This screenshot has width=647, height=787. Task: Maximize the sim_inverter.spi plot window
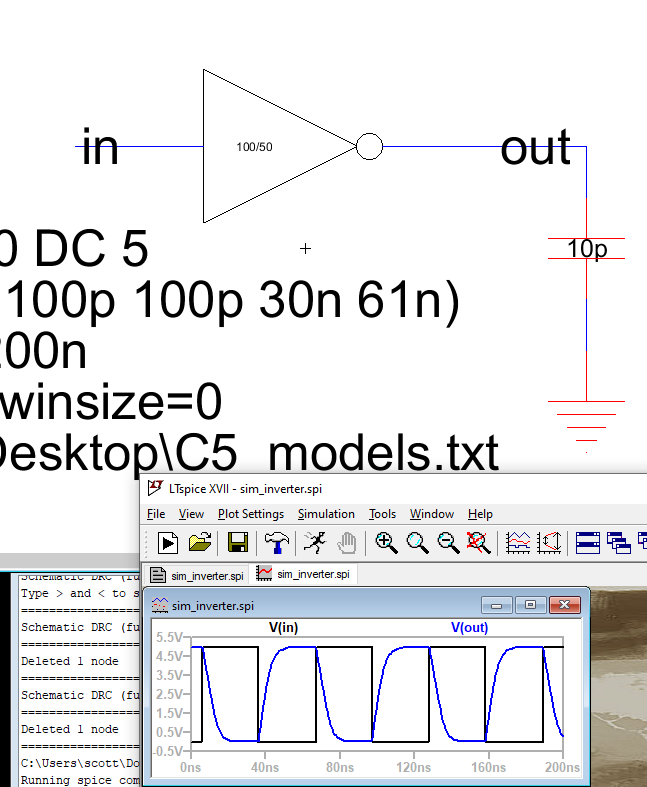pos(530,605)
